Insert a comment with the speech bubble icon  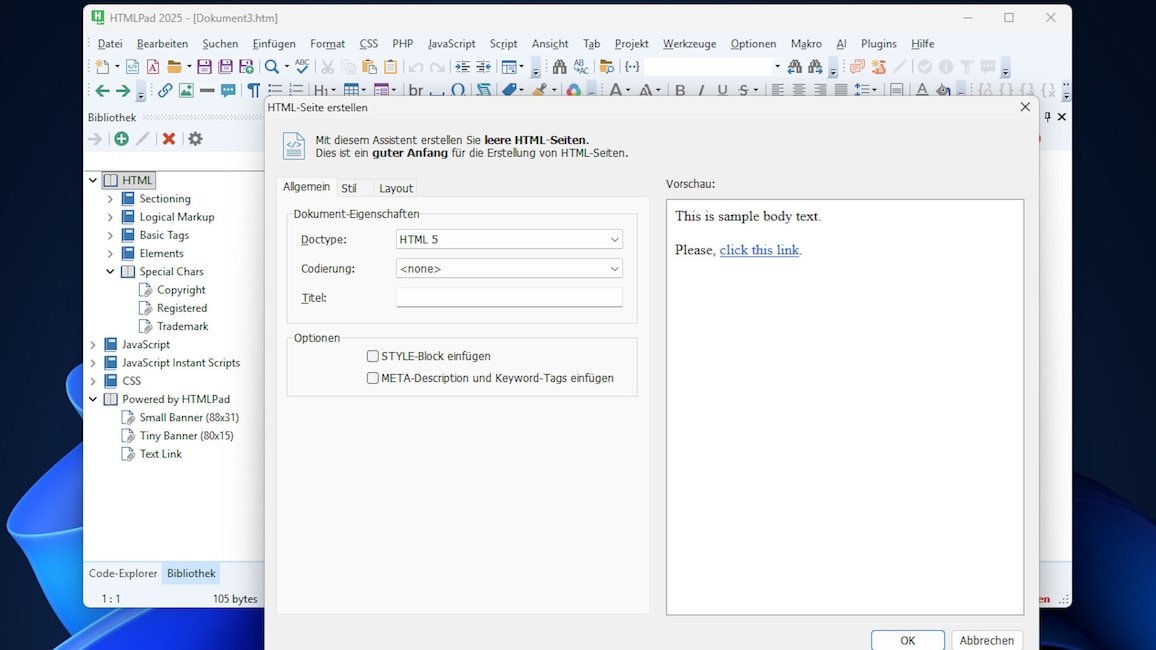pos(229,91)
